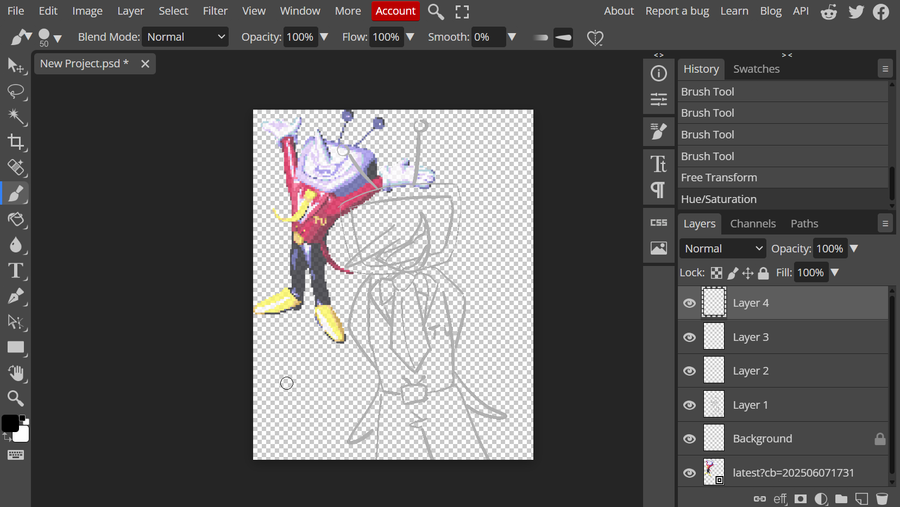Toggle fullscreen mode icon
This screenshot has height=507, width=900.
(462, 11)
